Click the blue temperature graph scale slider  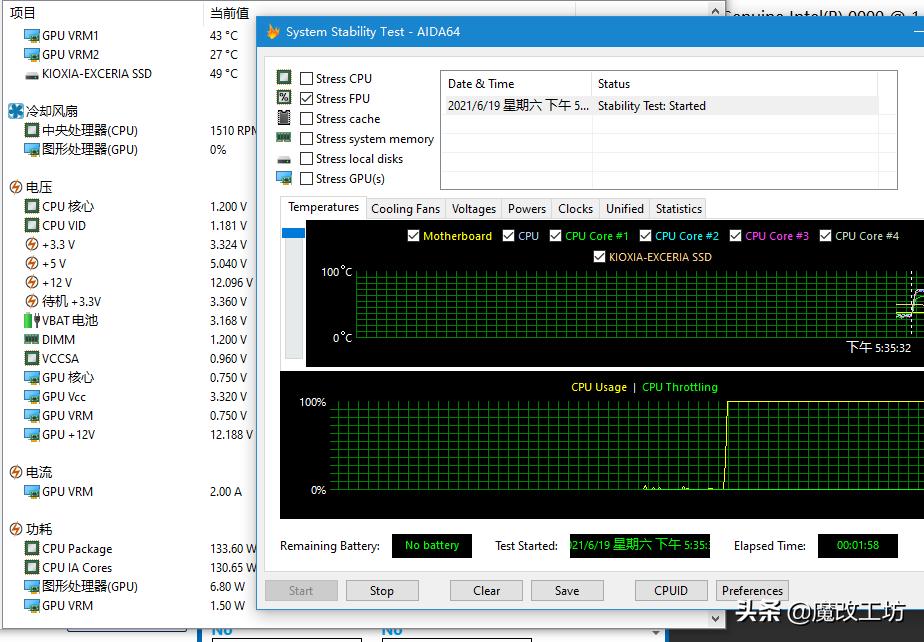pyautogui.click(x=294, y=233)
